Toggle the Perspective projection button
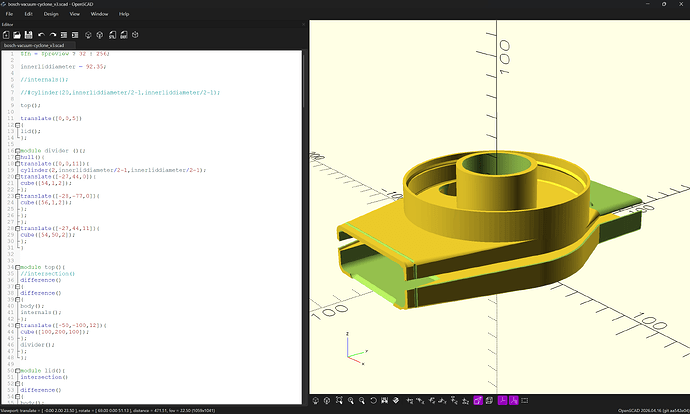The width and height of the screenshot is (690, 414). [478, 400]
